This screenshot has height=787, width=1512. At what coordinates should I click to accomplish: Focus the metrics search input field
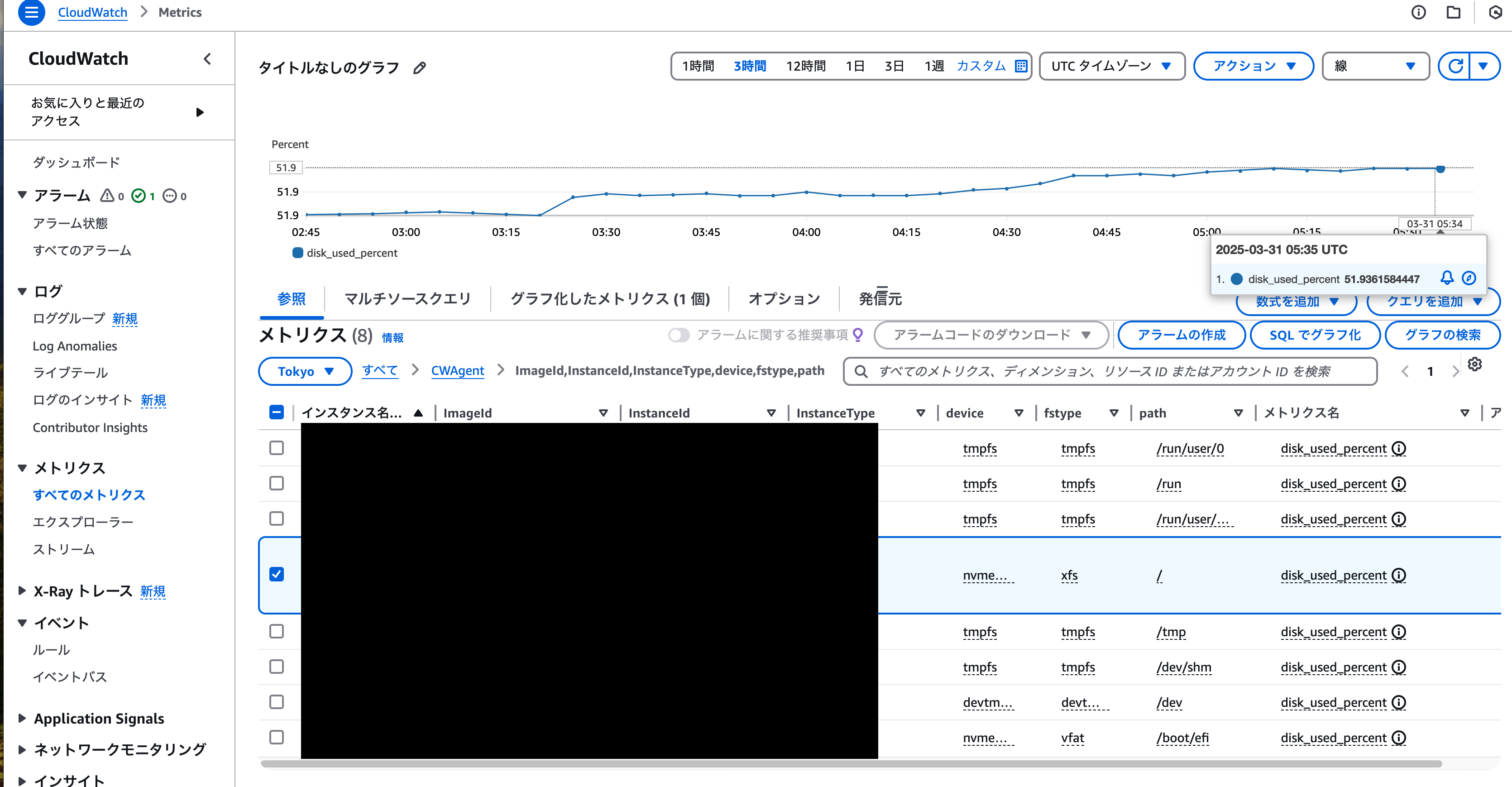point(1110,371)
